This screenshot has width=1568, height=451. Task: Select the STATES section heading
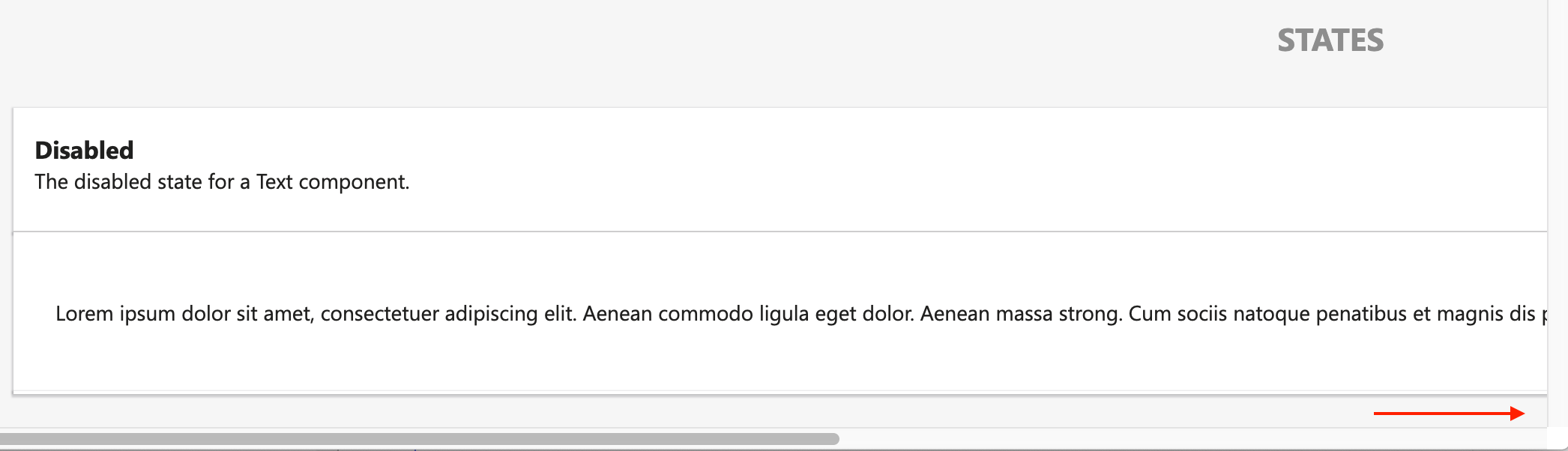1330,40
